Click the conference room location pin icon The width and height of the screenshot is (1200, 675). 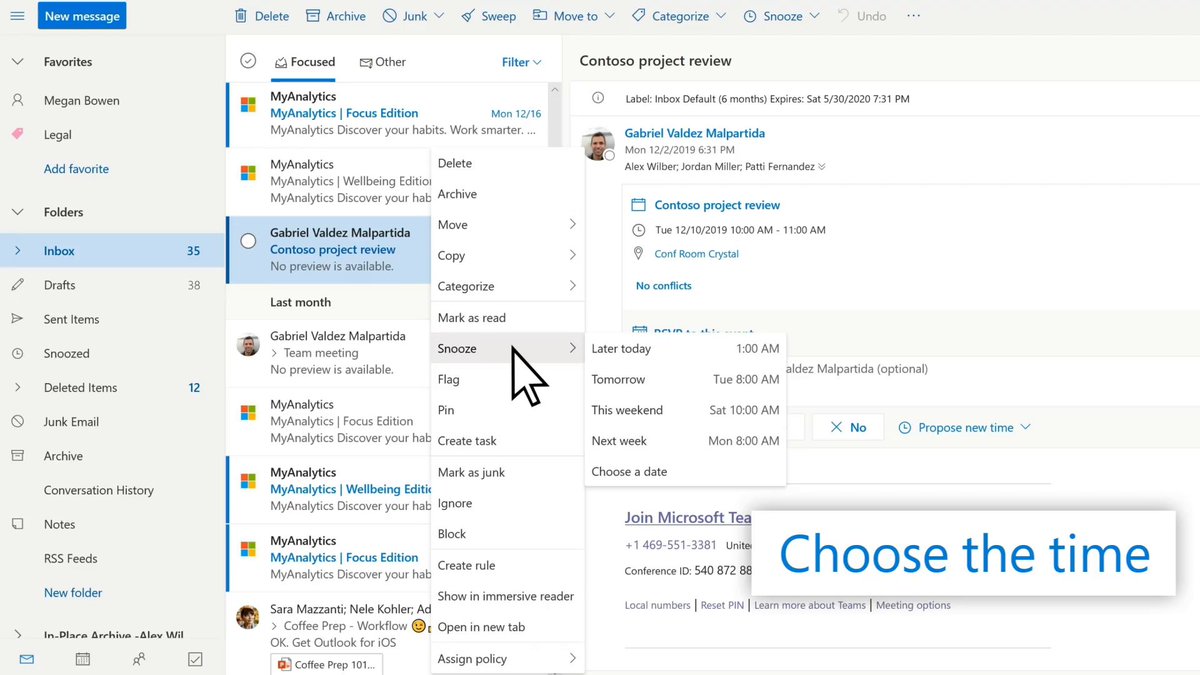pyautogui.click(x=638, y=254)
